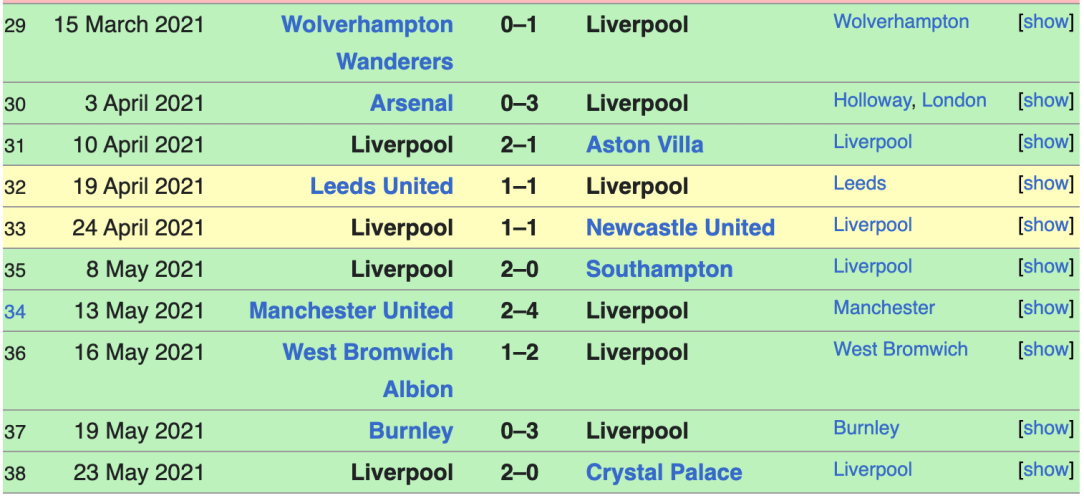
Task: Open the West Bromwich Albion team link
Action: click(x=368, y=371)
